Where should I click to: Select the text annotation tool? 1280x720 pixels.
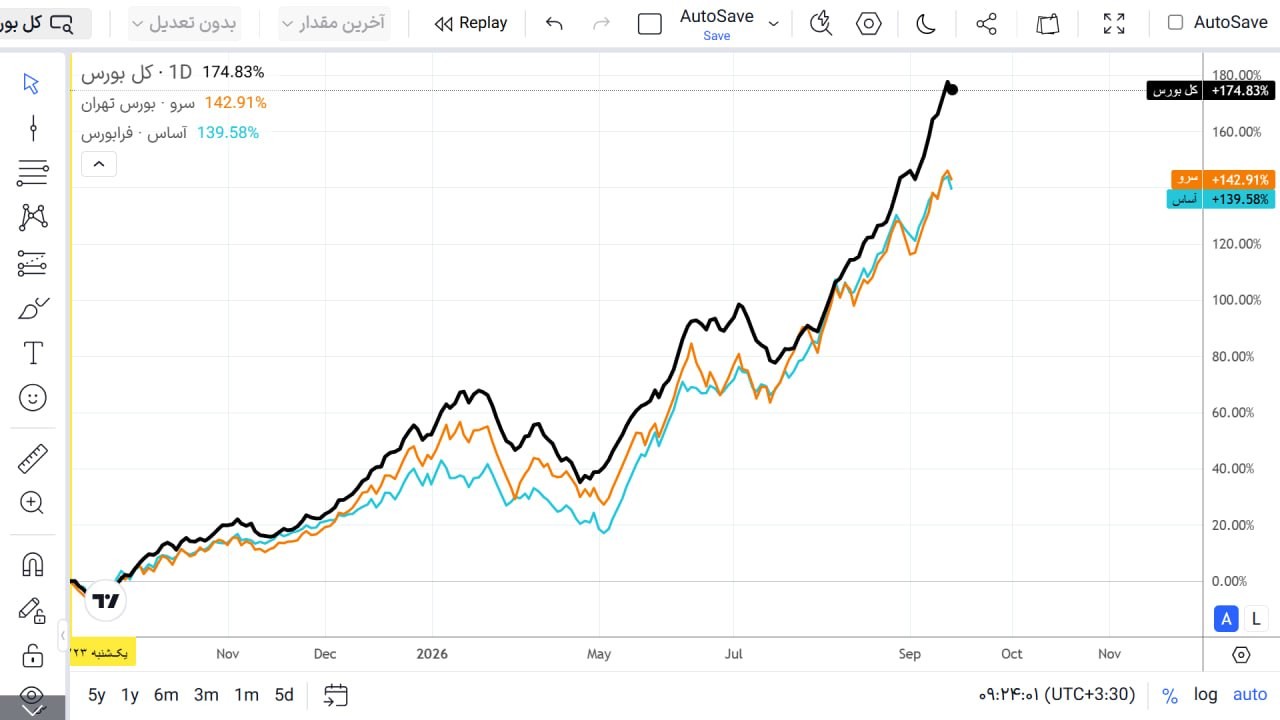[33, 352]
